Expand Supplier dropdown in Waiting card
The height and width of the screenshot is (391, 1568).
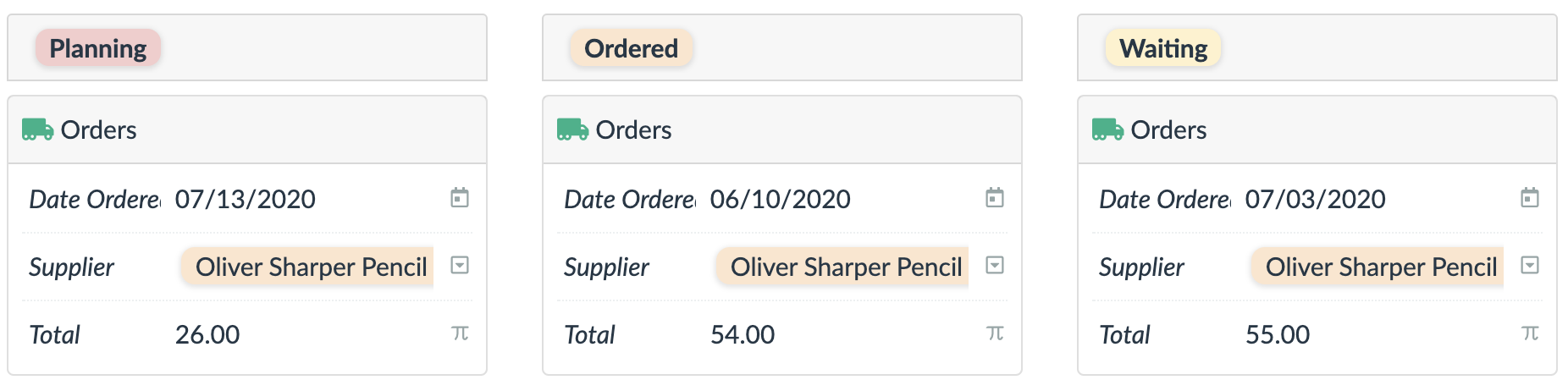coord(1530,266)
